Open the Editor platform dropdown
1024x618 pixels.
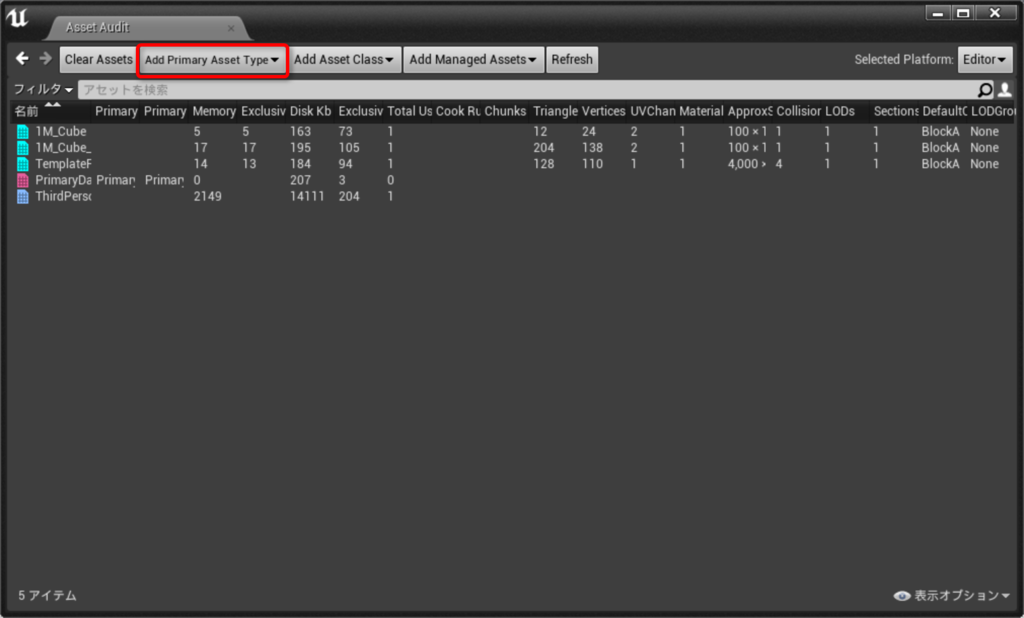pyautogui.click(x=985, y=59)
